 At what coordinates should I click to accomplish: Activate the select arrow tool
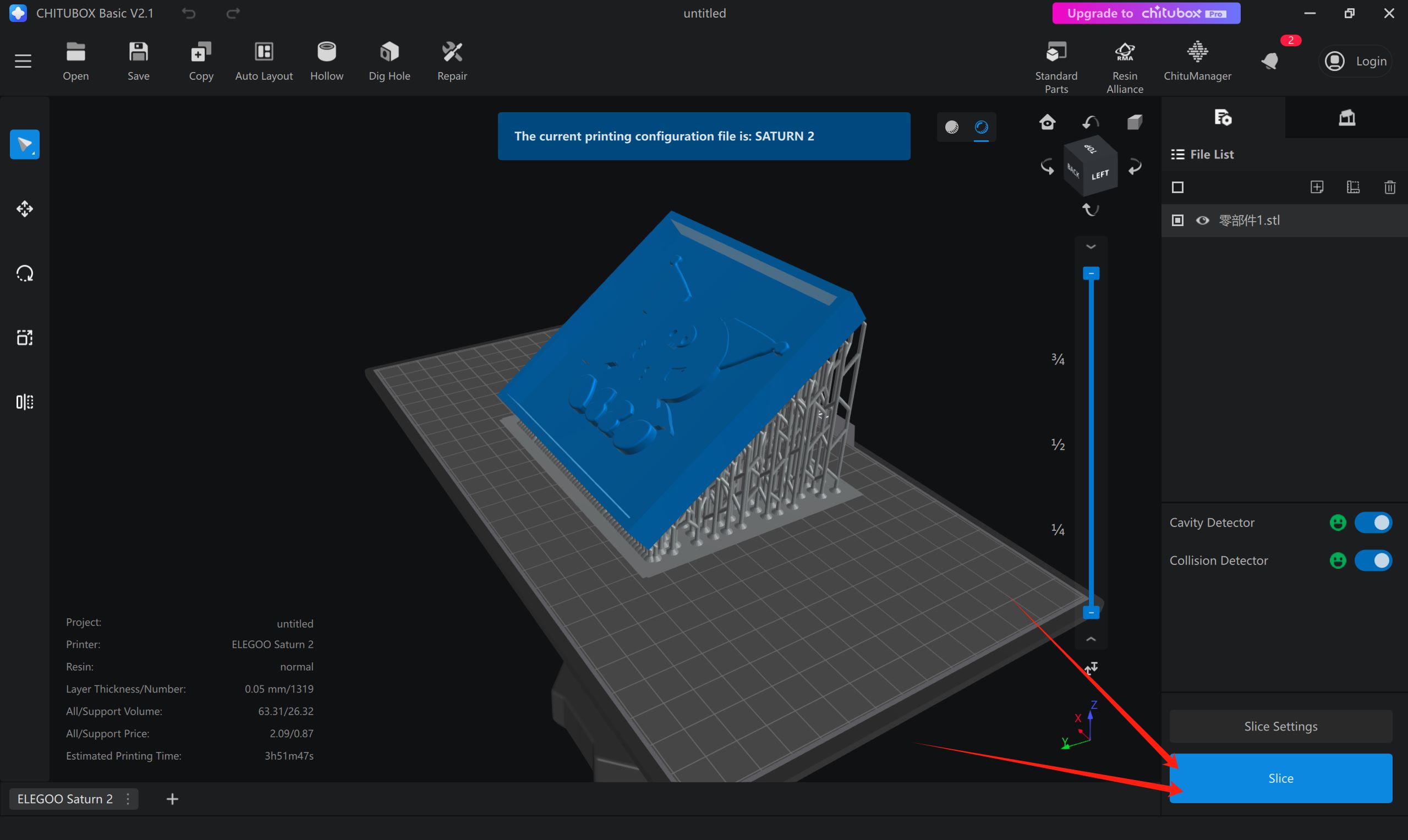point(25,144)
